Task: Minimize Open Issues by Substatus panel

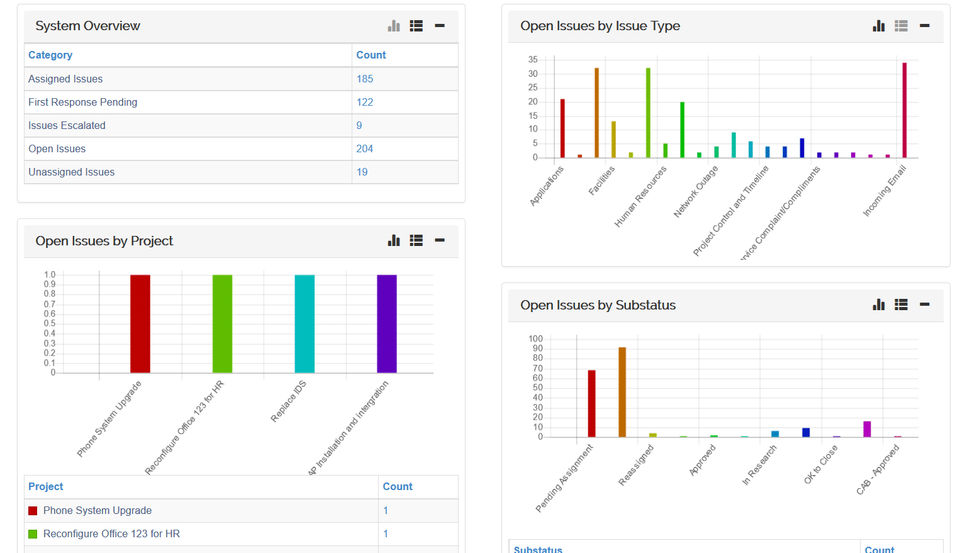Action: pyautogui.click(x=924, y=304)
